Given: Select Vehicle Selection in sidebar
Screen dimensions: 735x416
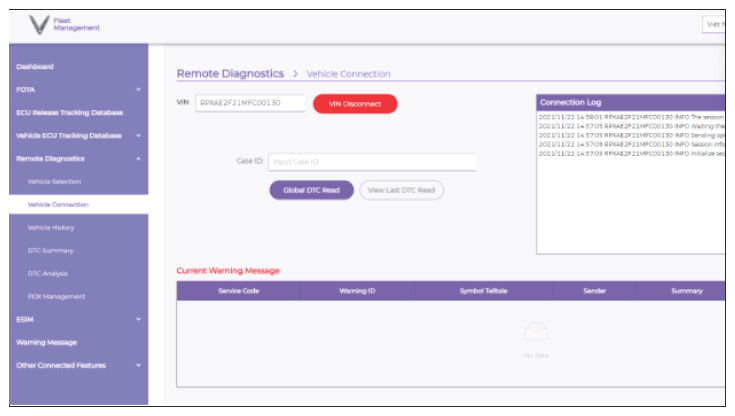Looking at the screenshot, I should (54, 182).
